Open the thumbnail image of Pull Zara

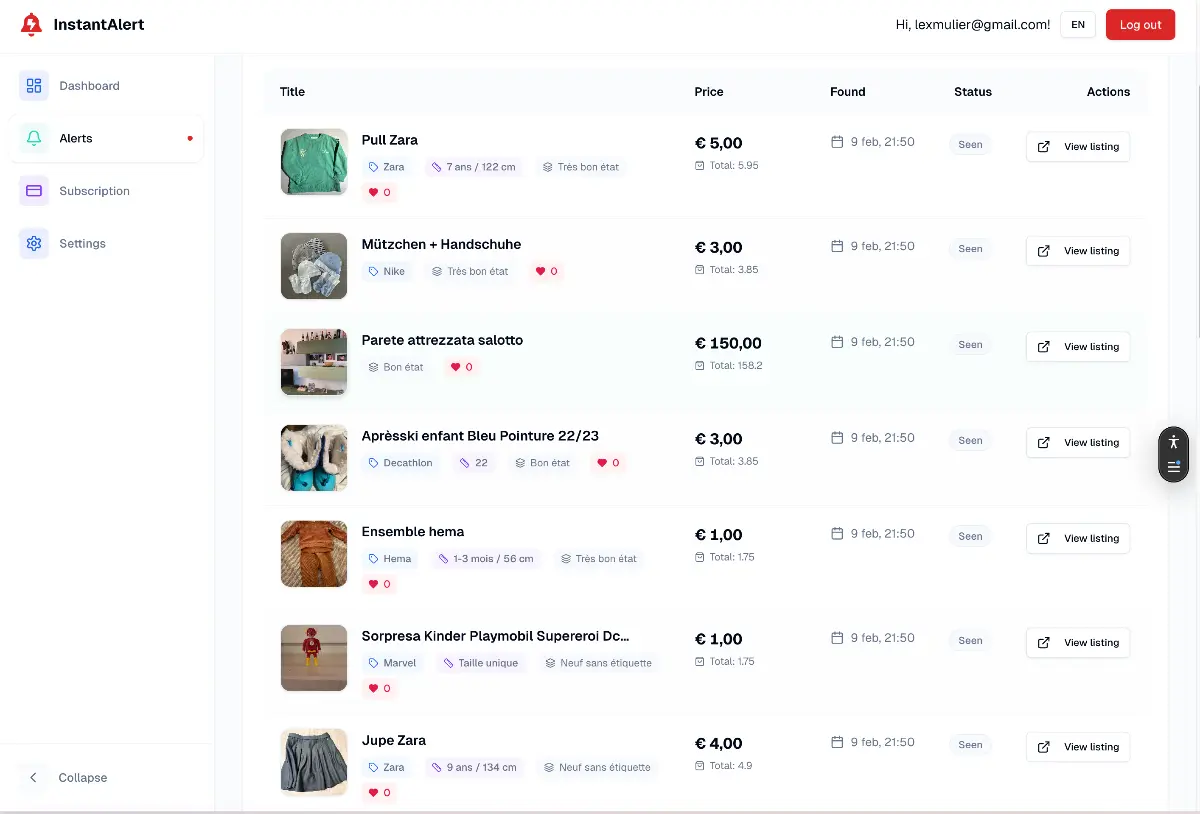pyautogui.click(x=314, y=161)
